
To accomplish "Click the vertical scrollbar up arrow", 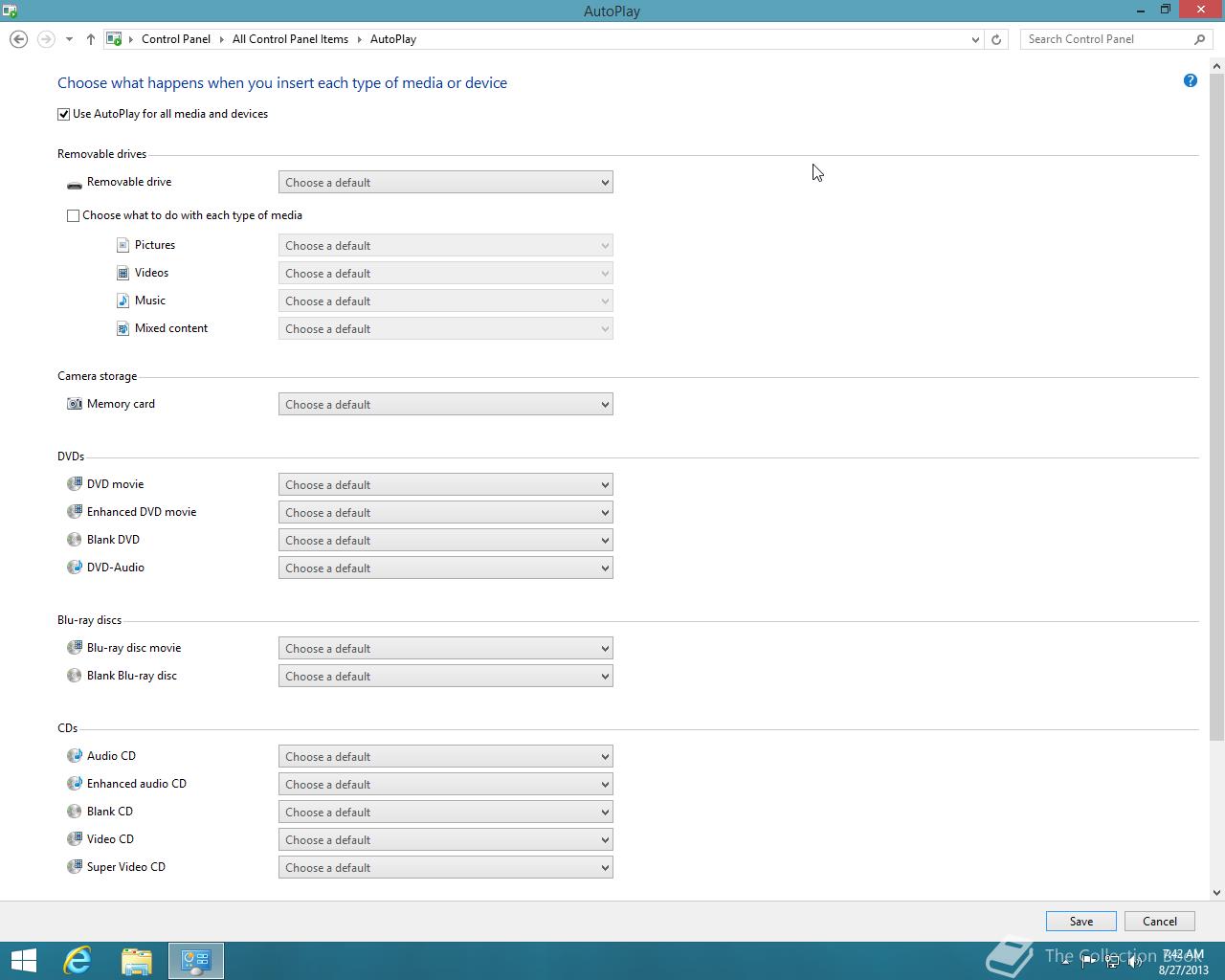I will [x=1217, y=66].
